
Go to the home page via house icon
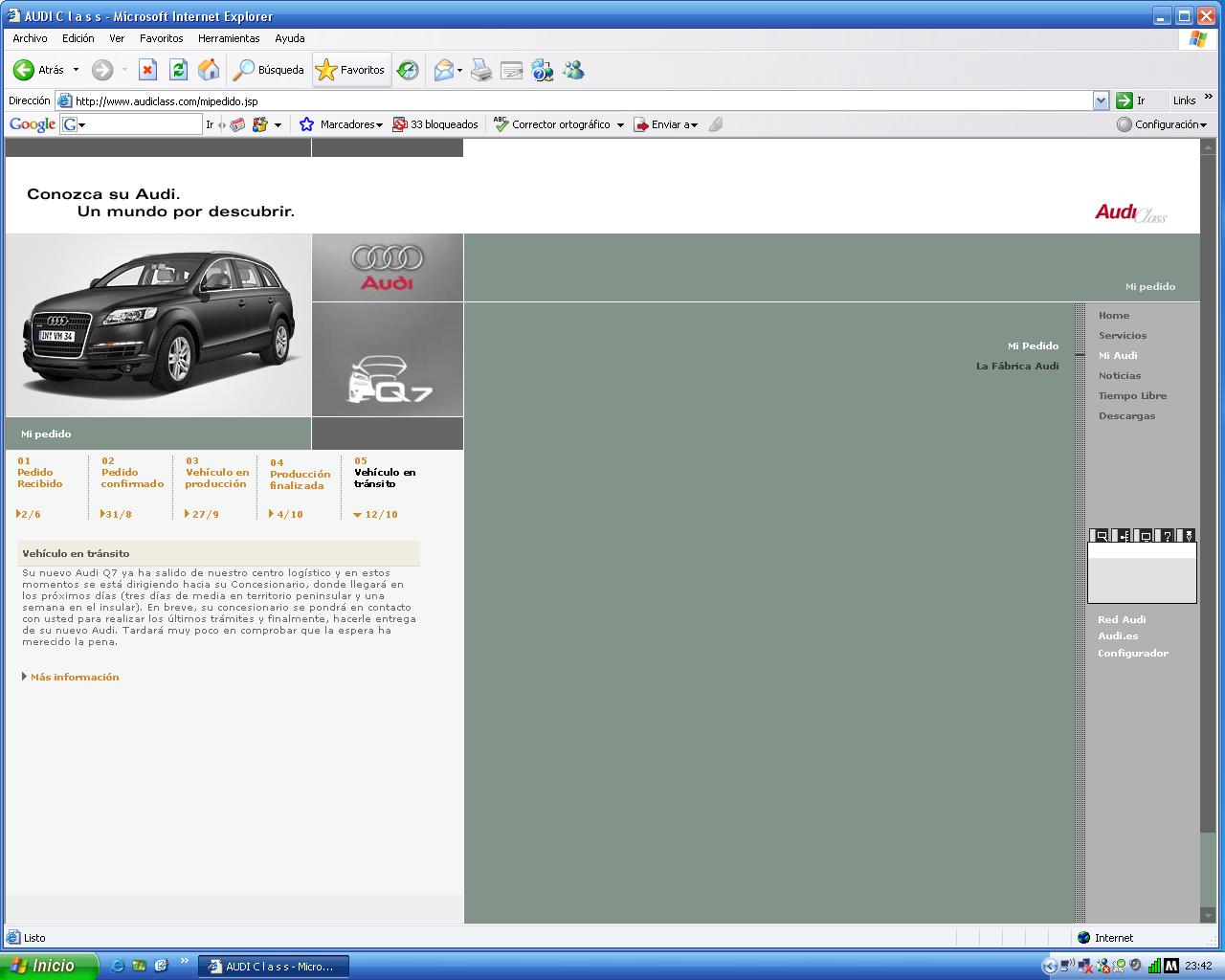pyautogui.click(x=209, y=70)
